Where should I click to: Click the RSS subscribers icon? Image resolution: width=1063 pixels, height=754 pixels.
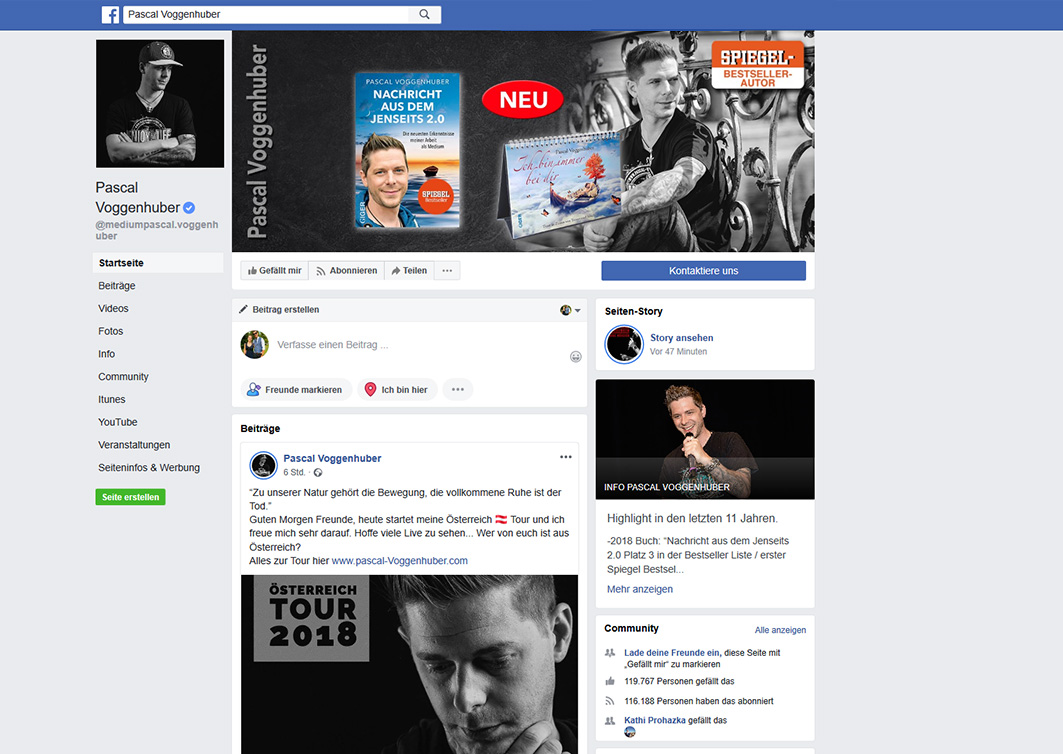pyautogui.click(x=609, y=701)
